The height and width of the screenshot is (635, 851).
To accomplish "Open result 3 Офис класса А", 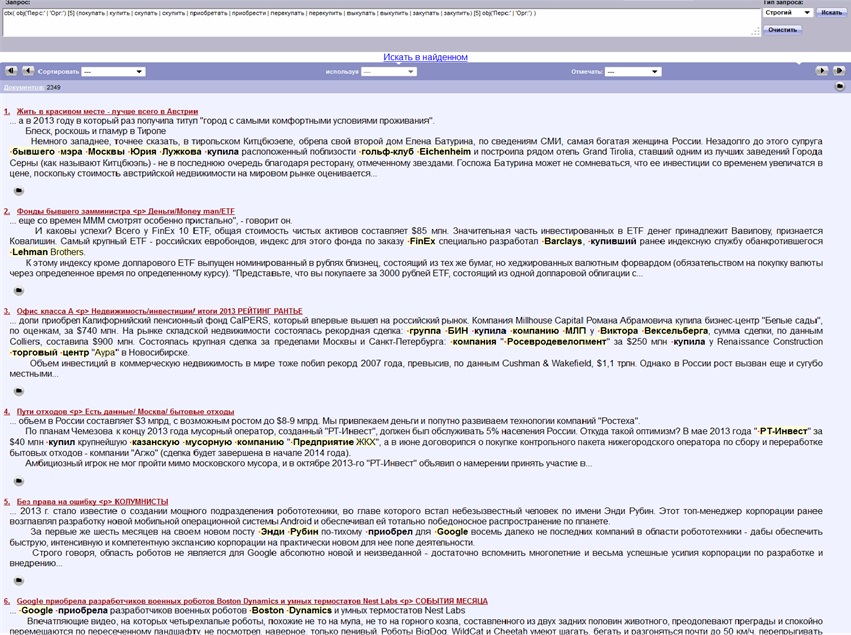I will click(x=159, y=312).
